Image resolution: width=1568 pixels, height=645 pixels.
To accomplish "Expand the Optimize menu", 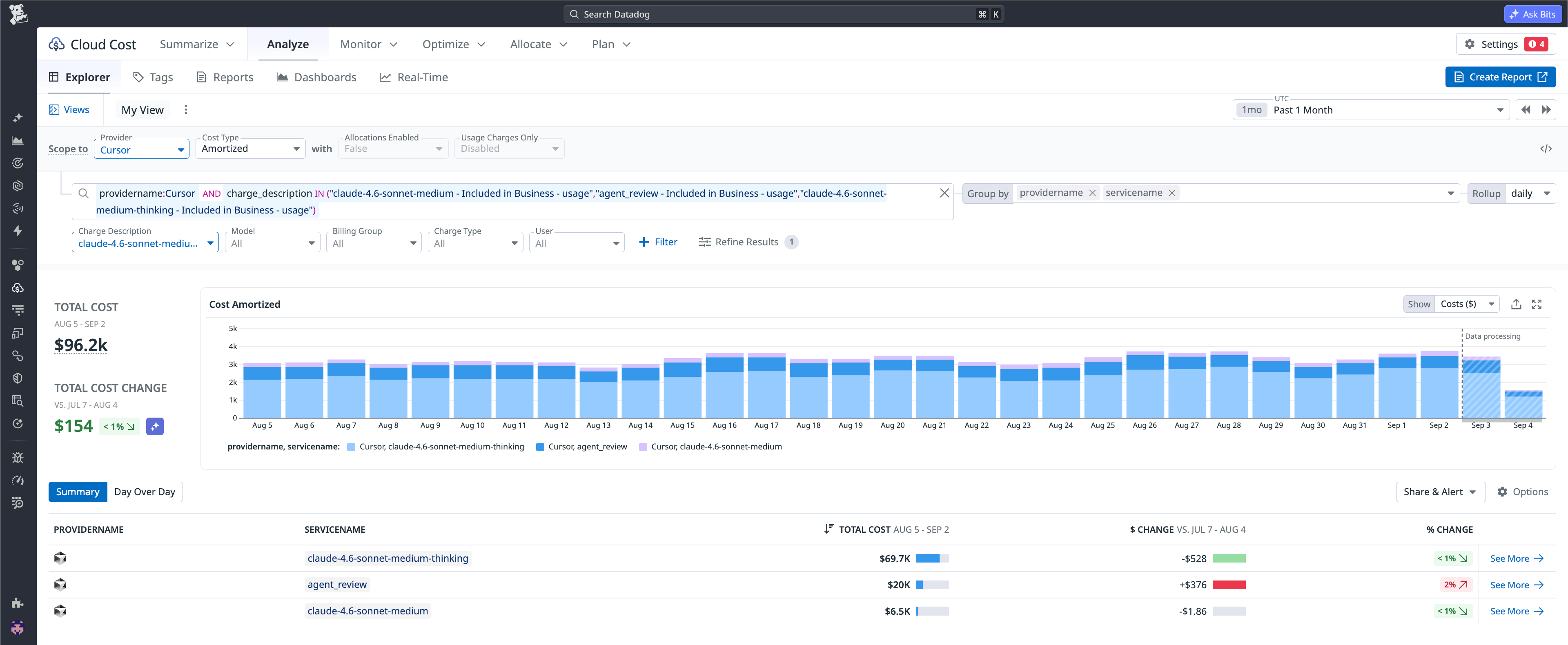I will coord(454,44).
